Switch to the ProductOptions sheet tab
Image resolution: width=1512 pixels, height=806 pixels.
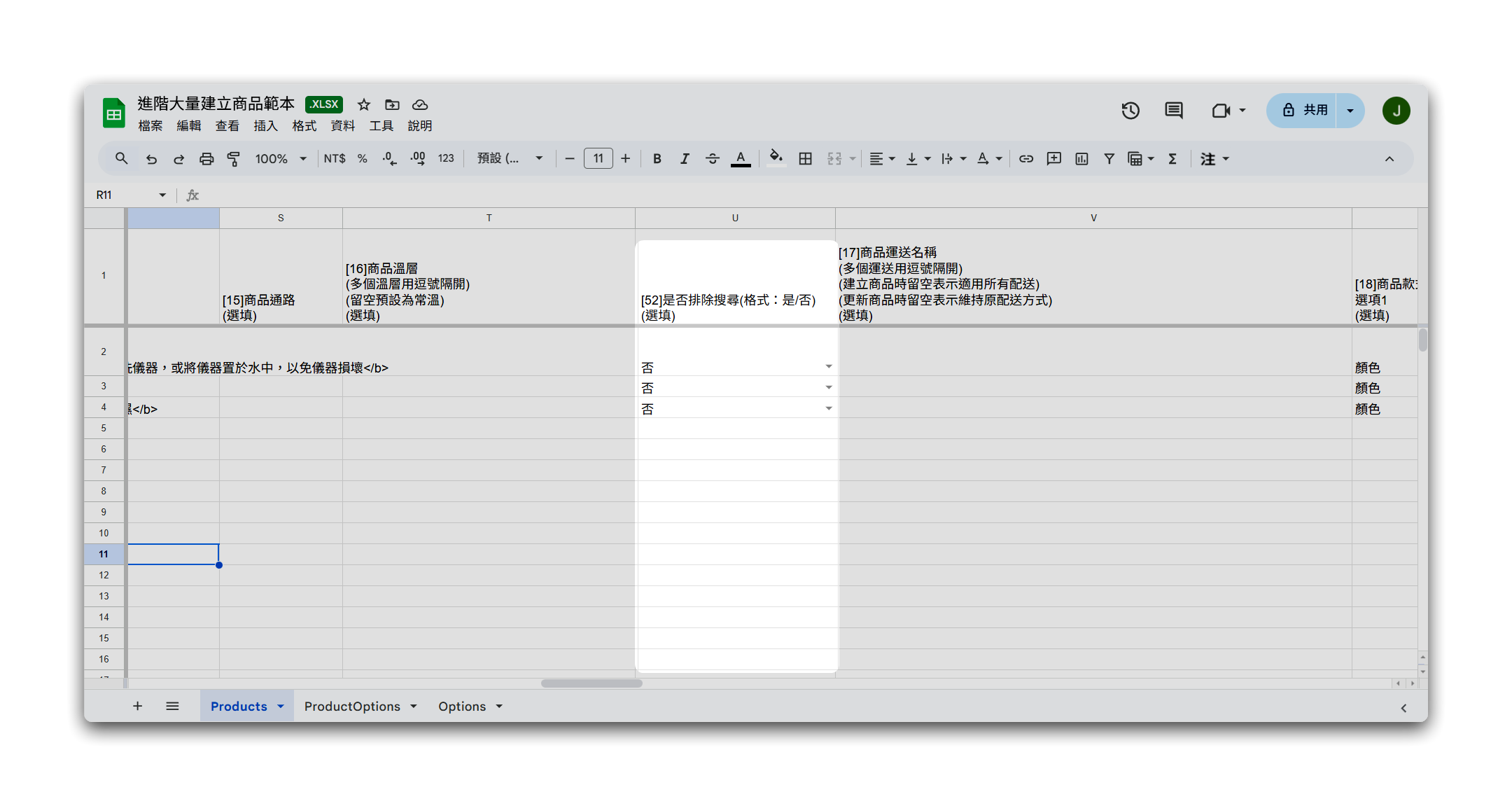pyautogui.click(x=351, y=707)
